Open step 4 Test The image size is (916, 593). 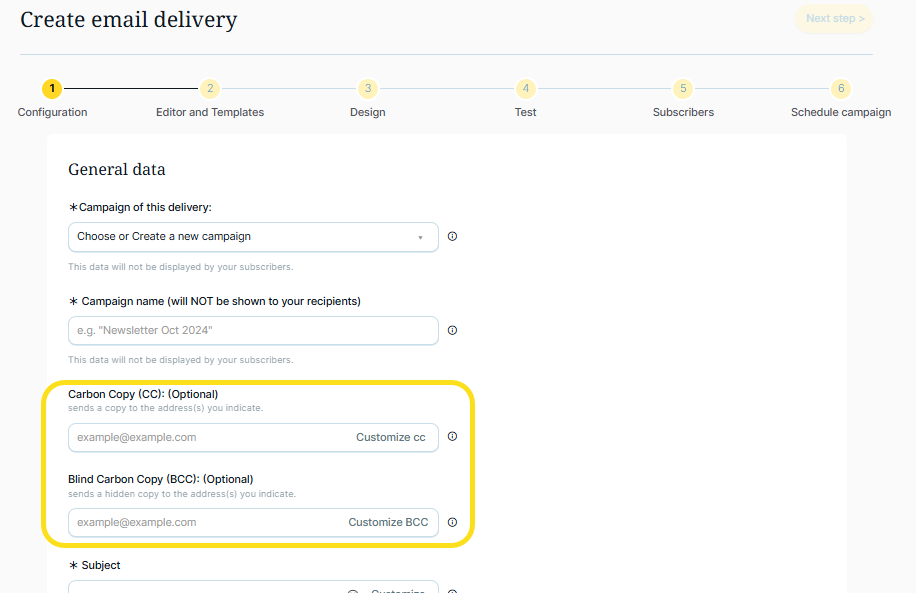pos(526,89)
